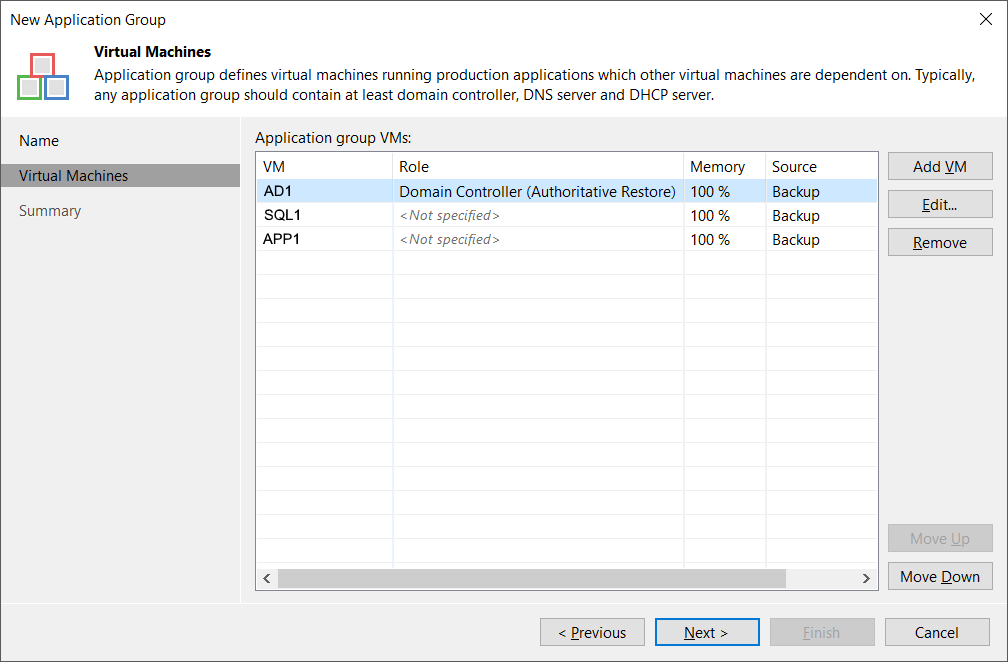The width and height of the screenshot is (1008, 662).
Task: Select the AD1 row
Action: coord(567,192)
